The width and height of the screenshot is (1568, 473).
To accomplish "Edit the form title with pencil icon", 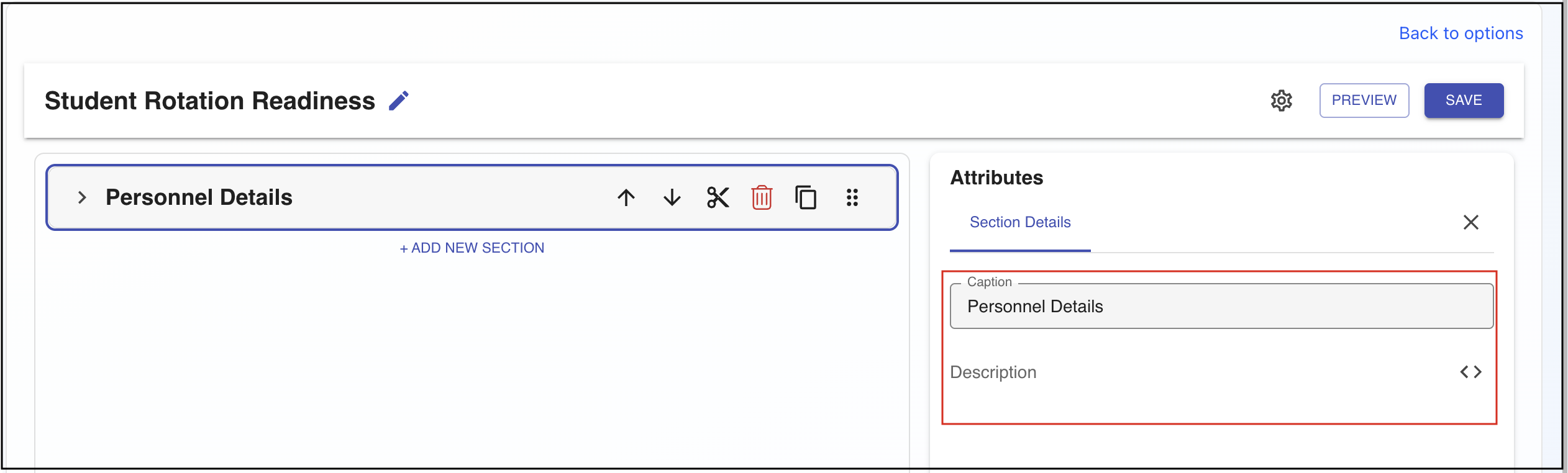I will pos(399,101).
